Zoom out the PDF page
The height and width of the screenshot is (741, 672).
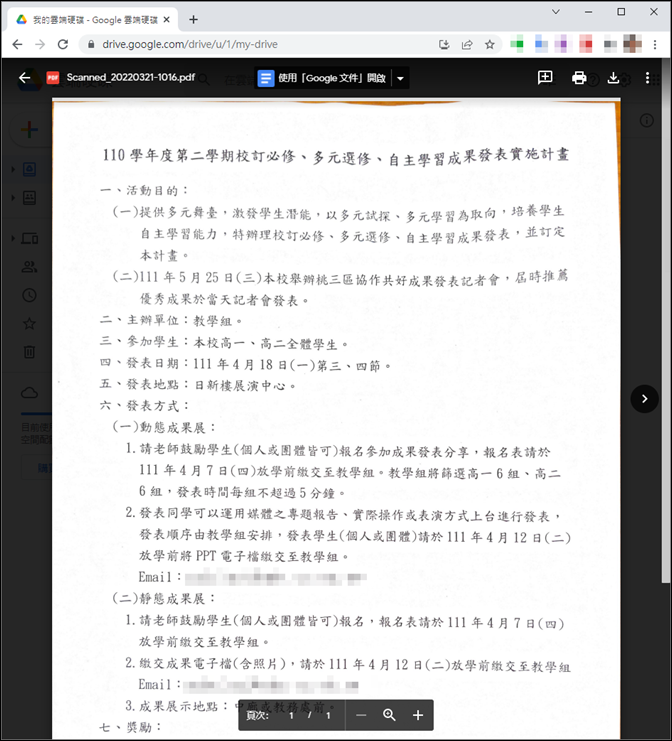pyautogui.click(x=361, y=715)
